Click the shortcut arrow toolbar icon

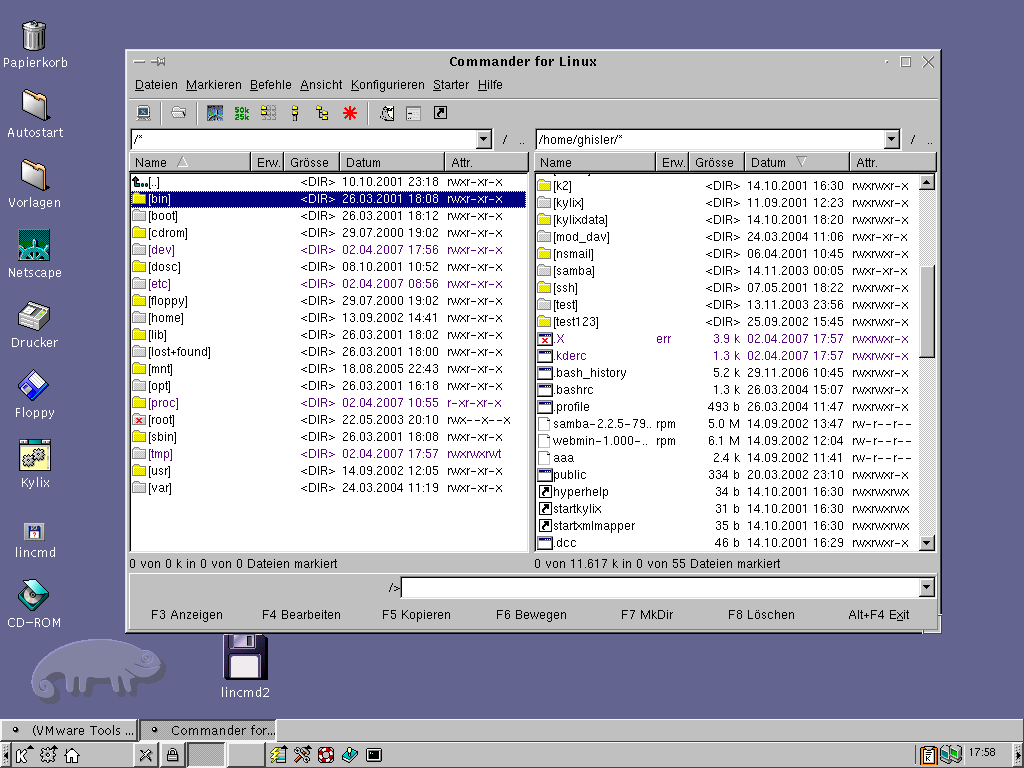pos(440,113)
